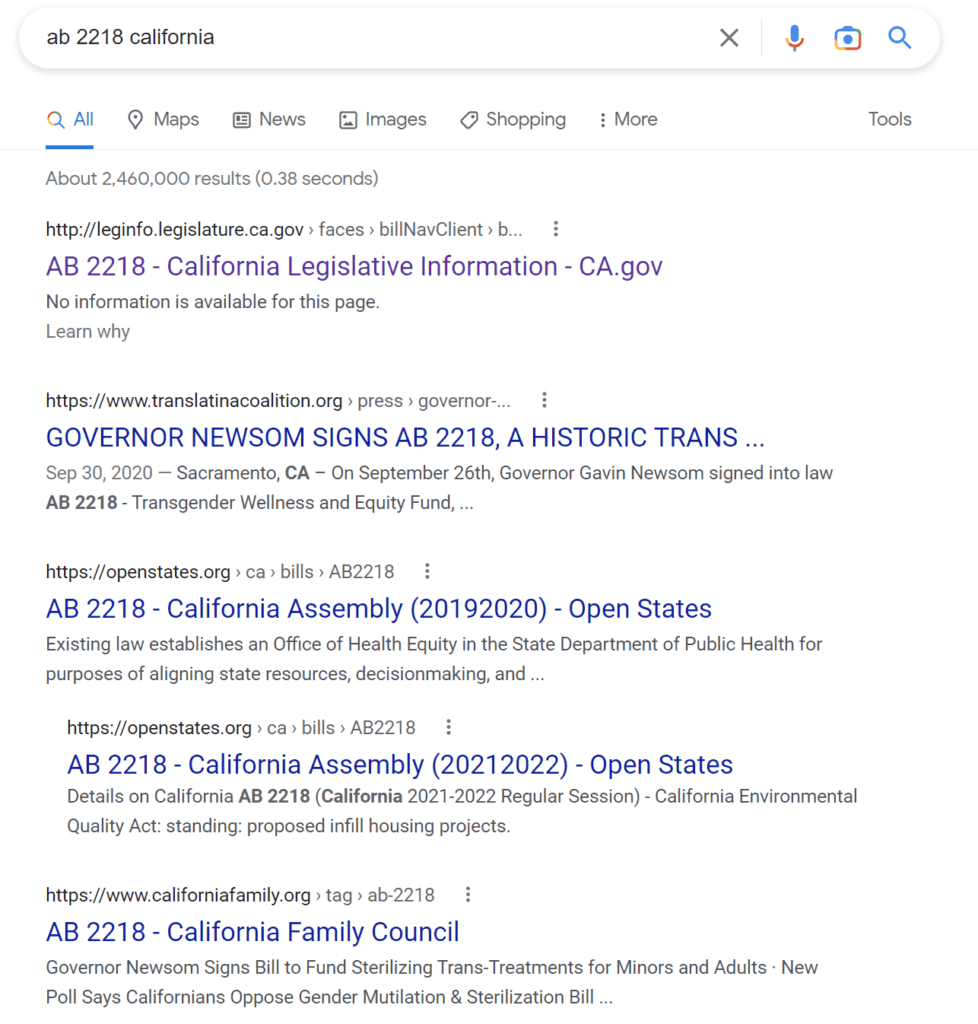Click into the search query text field
Screen dimensions: 978x1024
click(x=370, y=38)
